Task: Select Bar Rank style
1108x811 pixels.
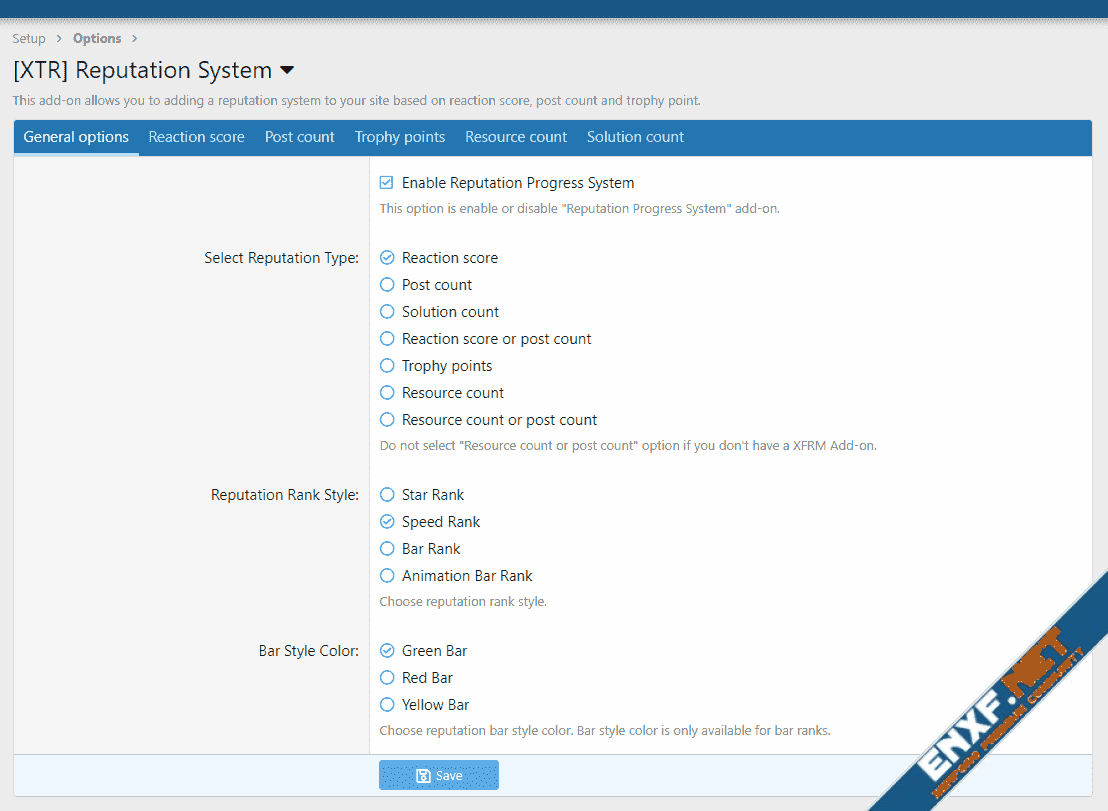Action: pos(387,549)
